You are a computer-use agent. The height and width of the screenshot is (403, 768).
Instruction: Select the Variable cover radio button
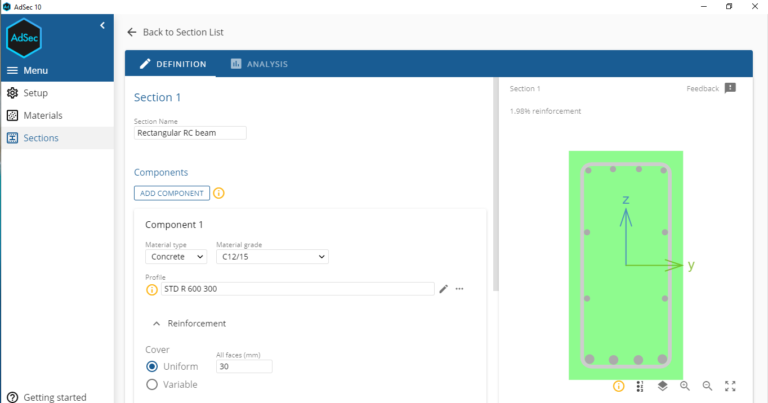pyautogui.click(x=152, y=384)
